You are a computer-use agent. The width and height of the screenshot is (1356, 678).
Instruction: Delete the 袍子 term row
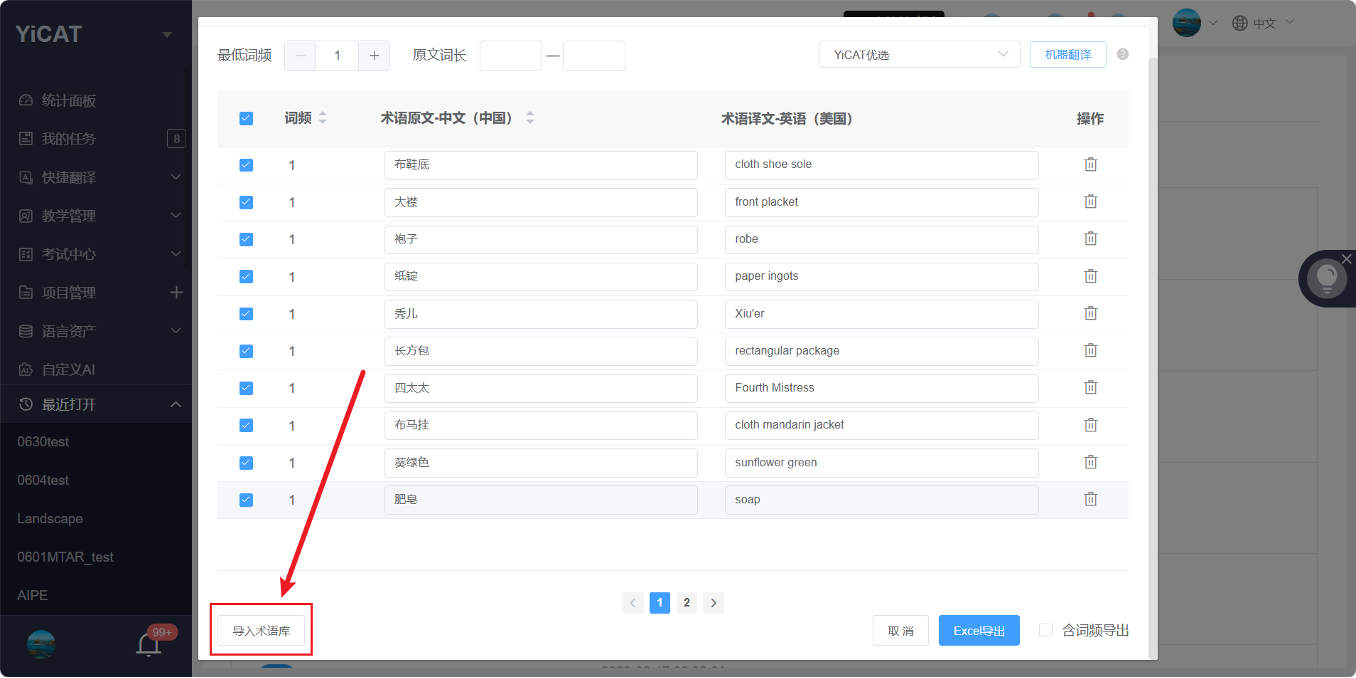pyautogui.click(x=1090, y=238)
